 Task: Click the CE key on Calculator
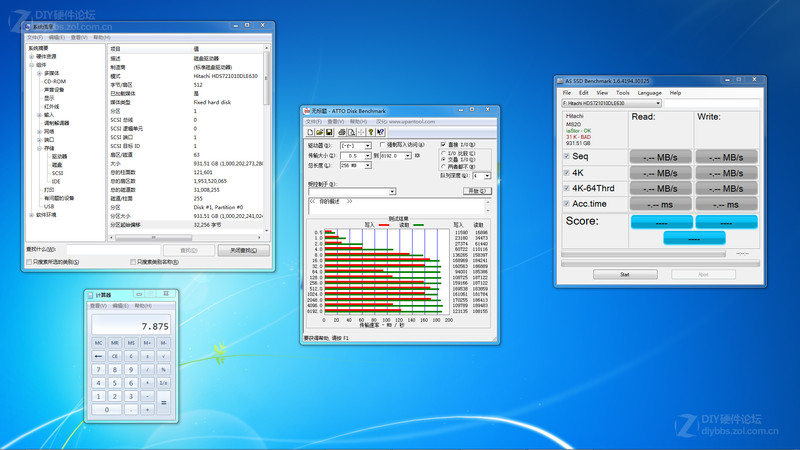pyautogui.click(x=115, y=356)
